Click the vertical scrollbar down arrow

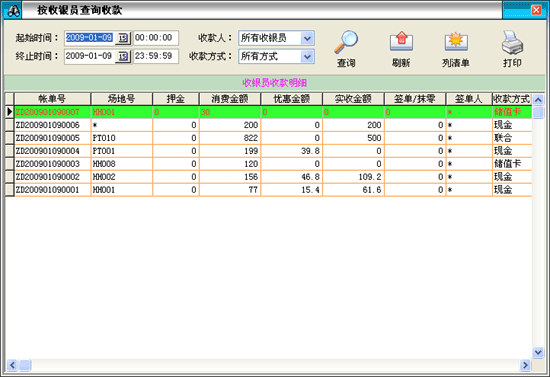[538, 351]
